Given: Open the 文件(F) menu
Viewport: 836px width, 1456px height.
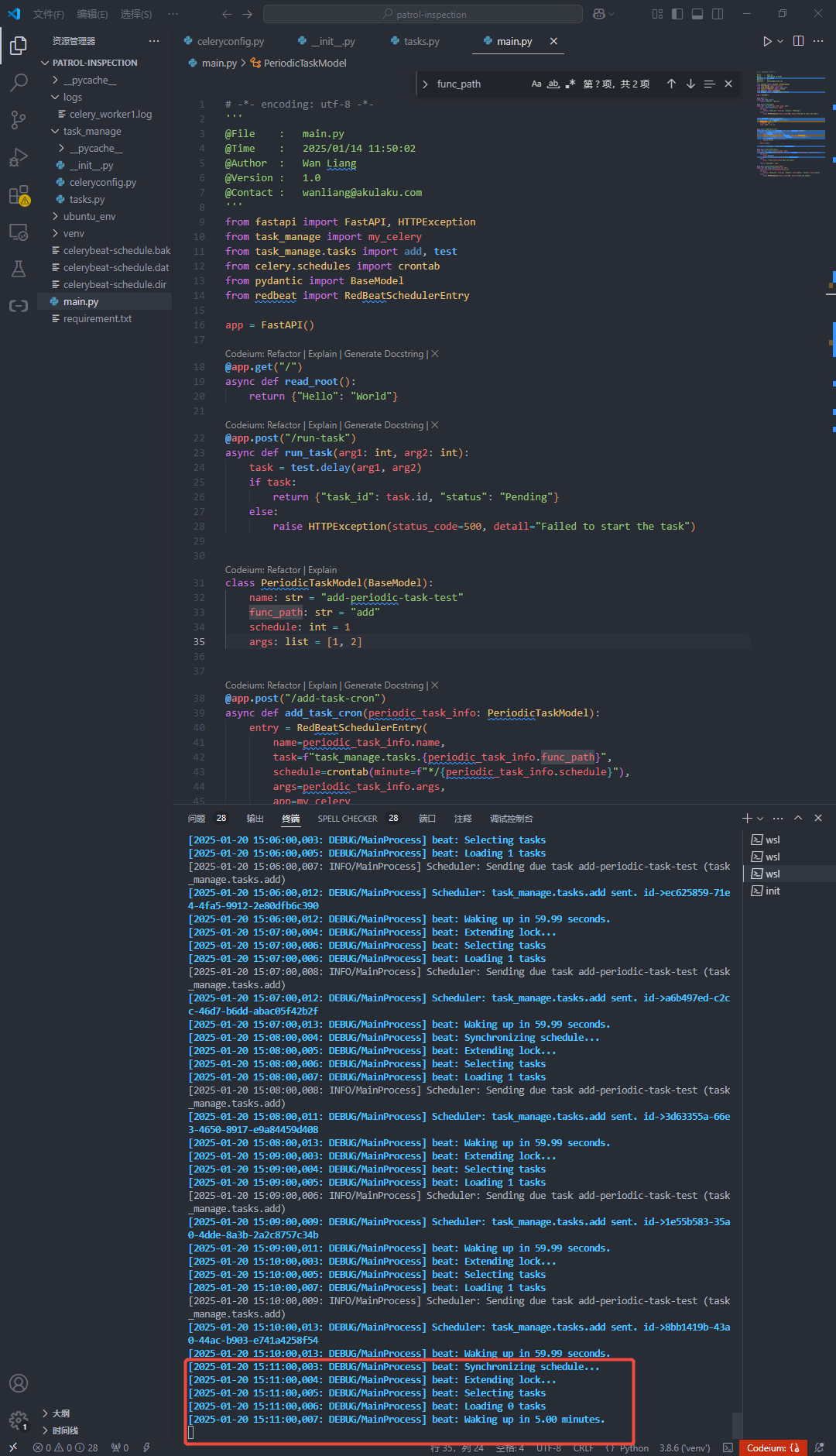Looking at the screenshot, I should pos(49,14).
